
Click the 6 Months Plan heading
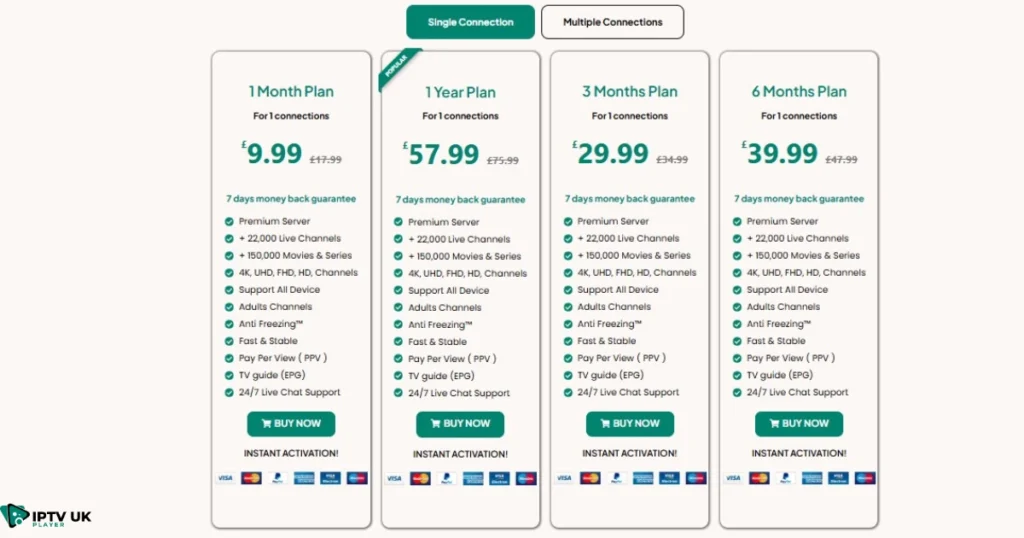pos(799,91)
